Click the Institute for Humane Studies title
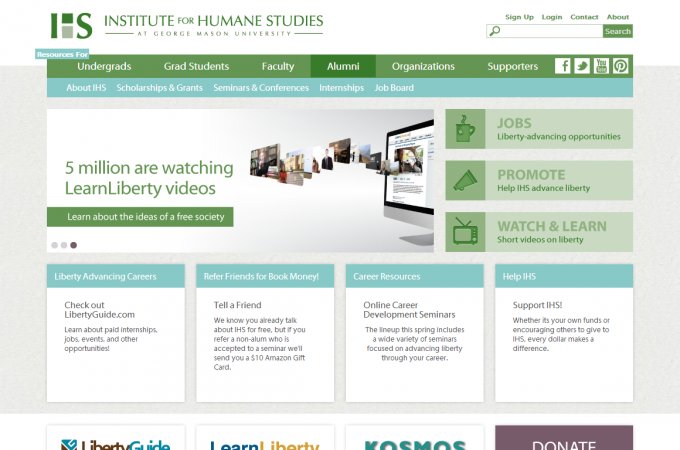 pyautogui.click(x=213, y=21)
